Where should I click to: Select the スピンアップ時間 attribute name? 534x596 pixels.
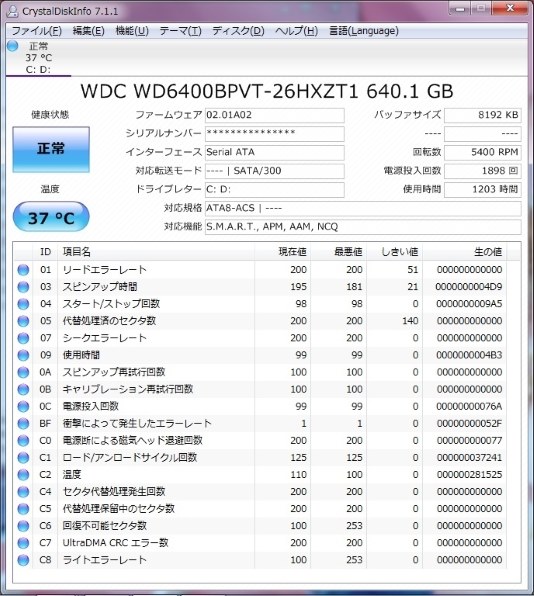[100, 287]
